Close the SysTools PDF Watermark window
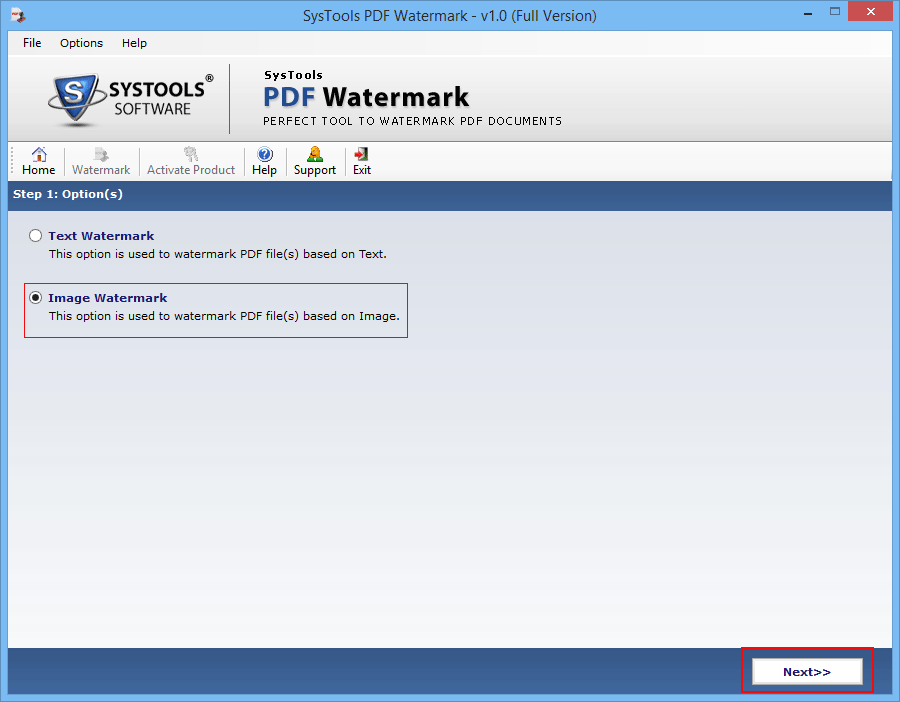 tap(870, 12)
